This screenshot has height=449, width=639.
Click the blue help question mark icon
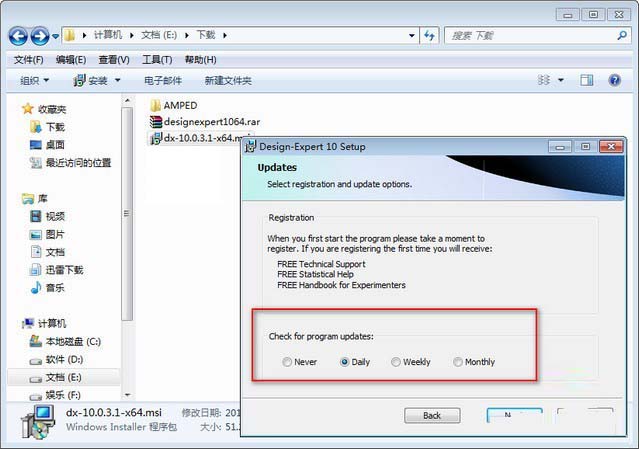[x=615, y=80]
